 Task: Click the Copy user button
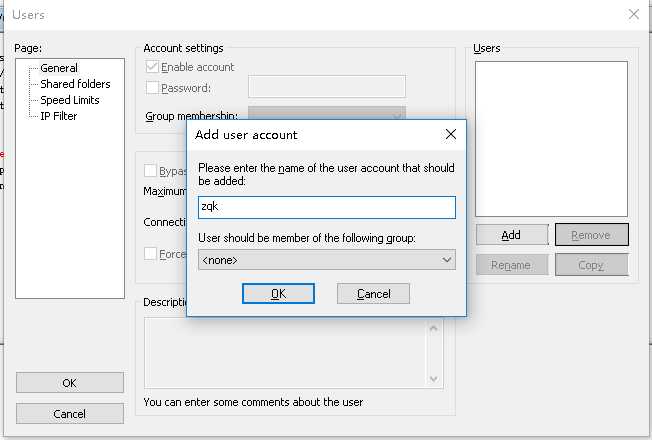(x=591, y=265)
